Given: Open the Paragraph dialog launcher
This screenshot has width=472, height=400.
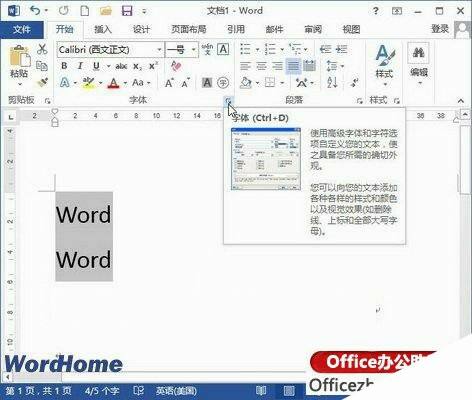Looking at the screenshot, I should 359,101.
